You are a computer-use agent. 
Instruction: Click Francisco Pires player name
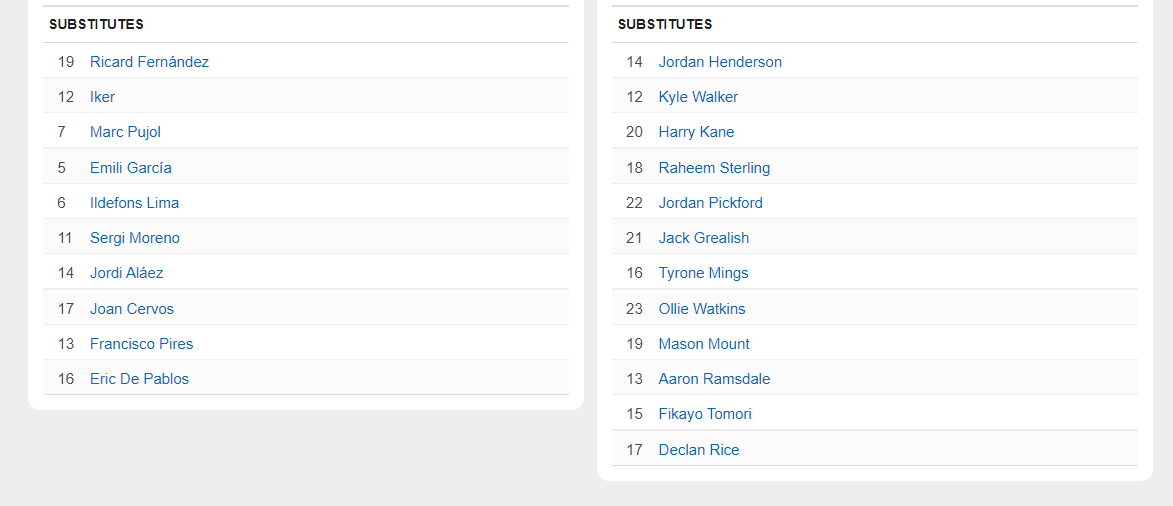[x=141, y=344]
